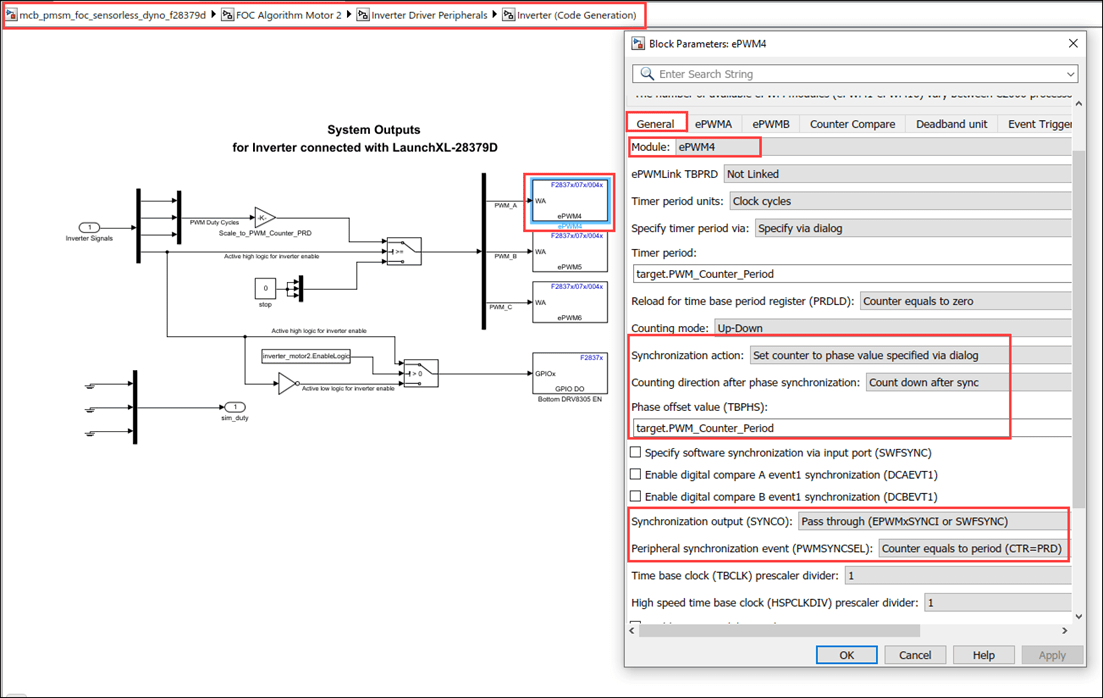Click the Scale_to_PWM_Counter_PRD gain block
1103x698 pixels.
pyautogui.click(x=264, y=217)
